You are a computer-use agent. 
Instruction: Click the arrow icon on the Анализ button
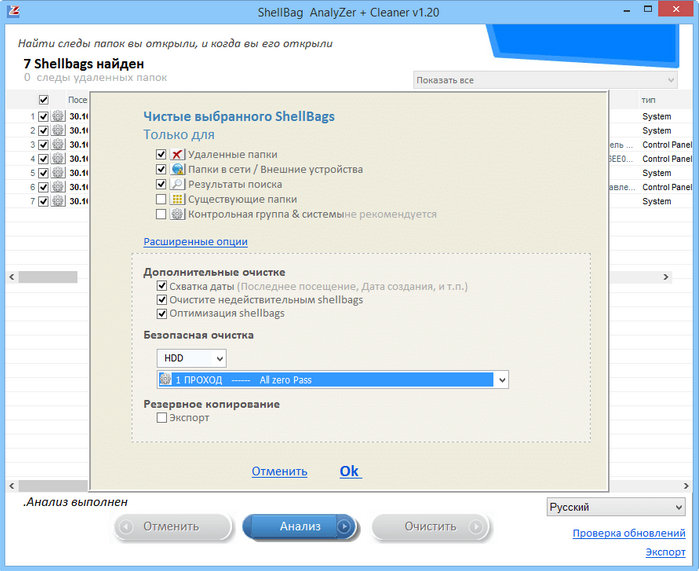(344, 526)
